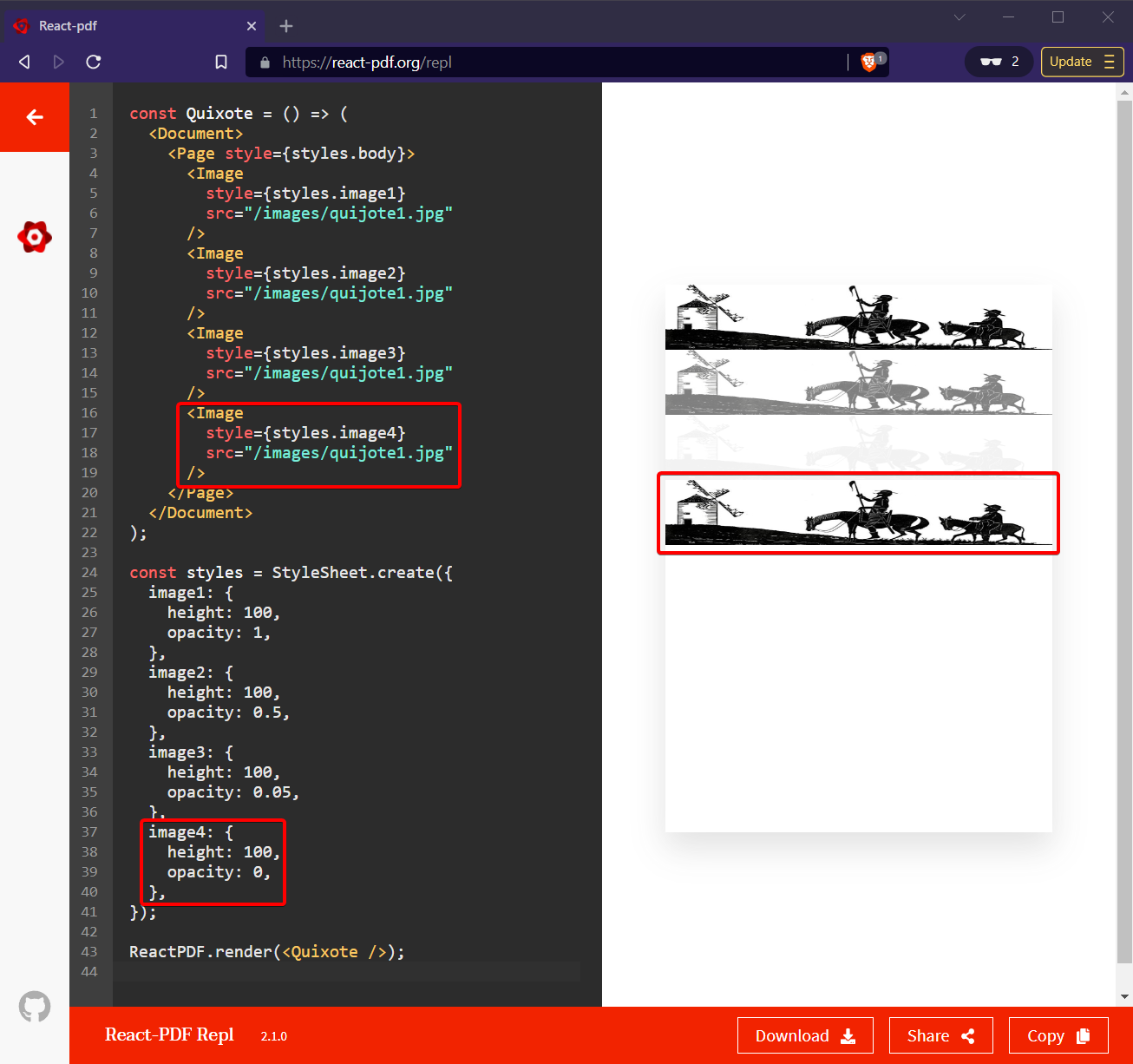This screenshot has height=1064, width=1133.
Task: Open a new tab with the plus button
Action: (286, 25)
